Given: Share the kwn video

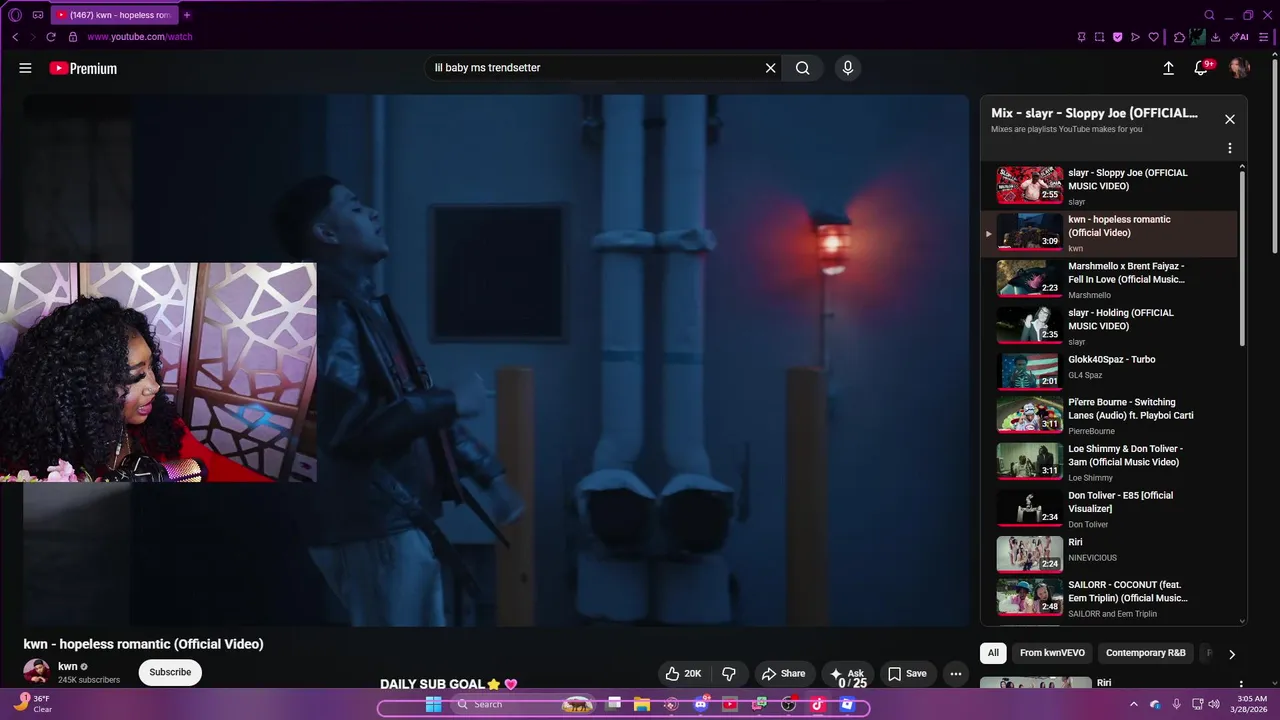Looking at the screenshot, I should [x=782, y=673].
